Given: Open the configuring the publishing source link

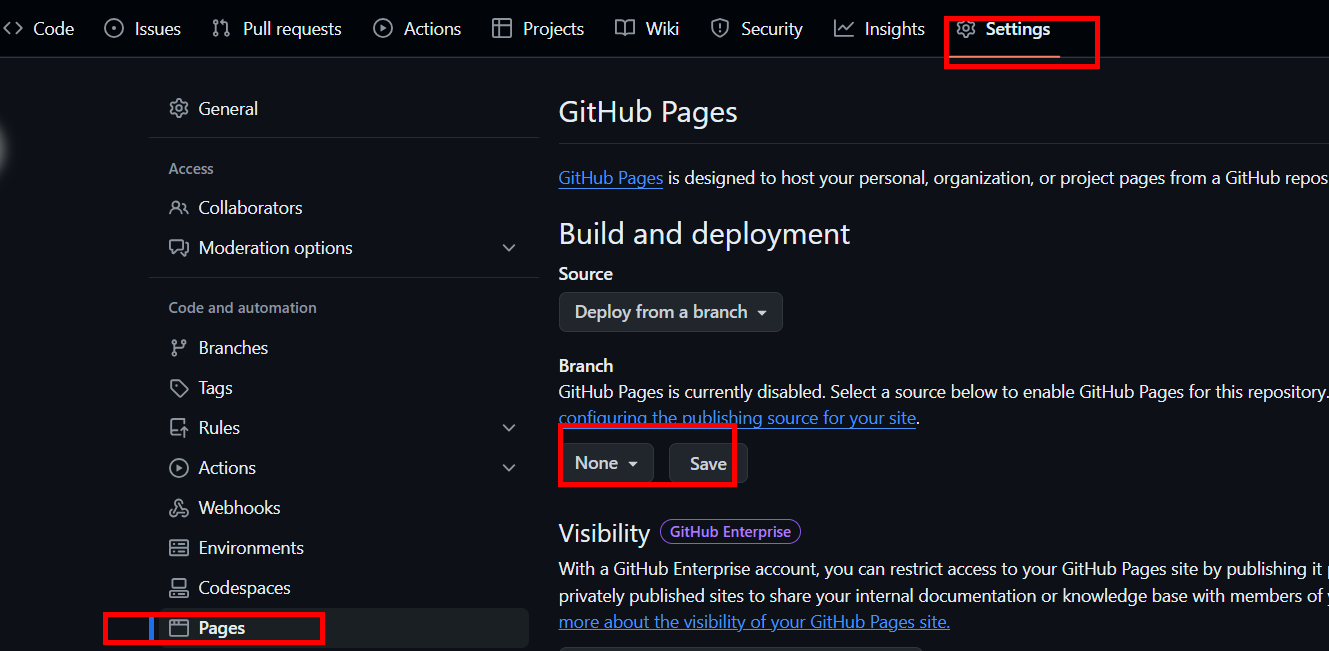Looking at the screenshot, I should (x=737, y=418).
